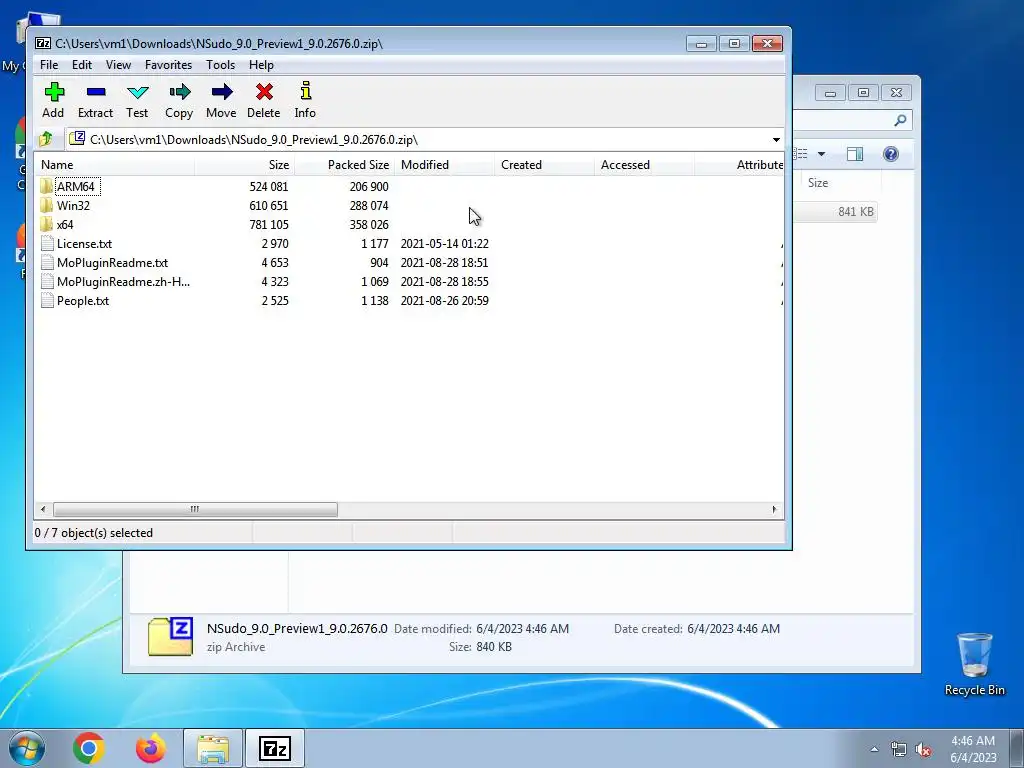The image size is (1024, 768).
Task: Click the muted volume tray icon
Action: 923,750
